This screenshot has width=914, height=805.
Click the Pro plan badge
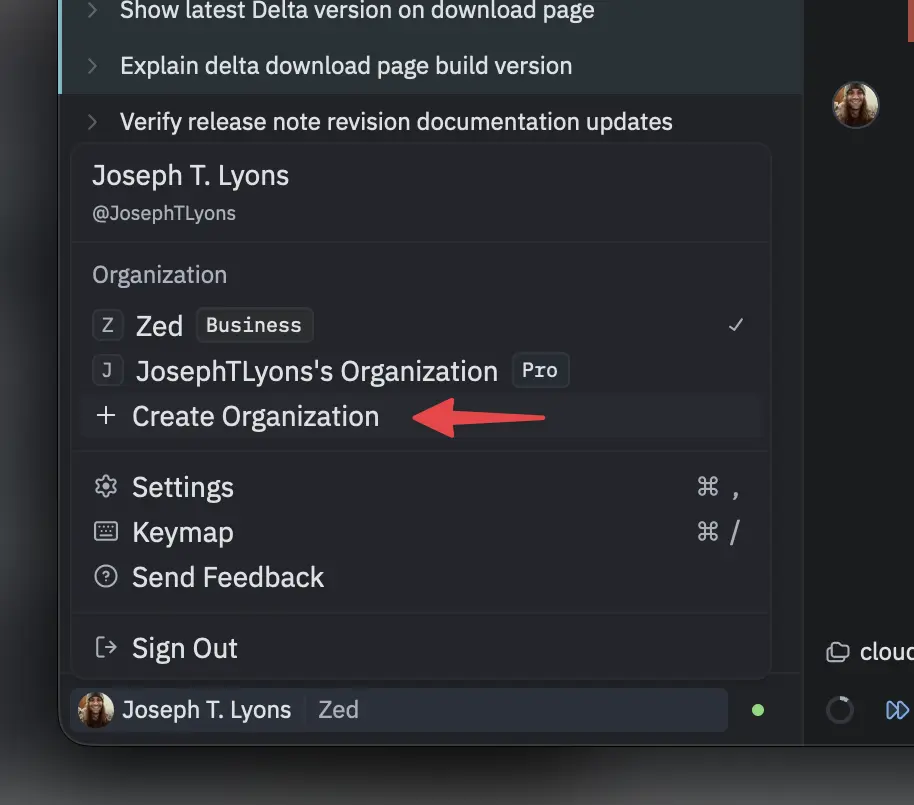[540, 370]
